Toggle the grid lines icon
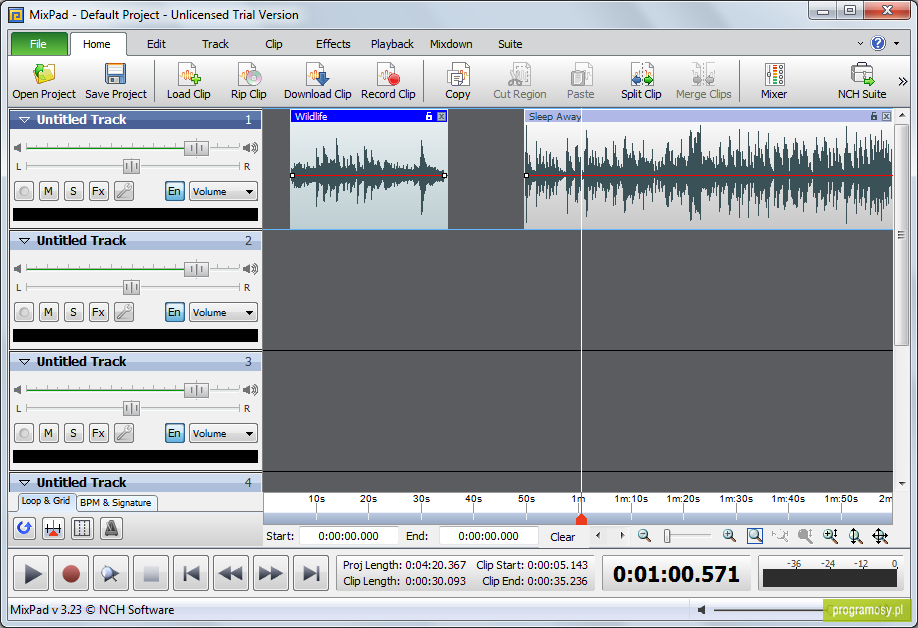 pyautogui.click(x=82, y=529)
